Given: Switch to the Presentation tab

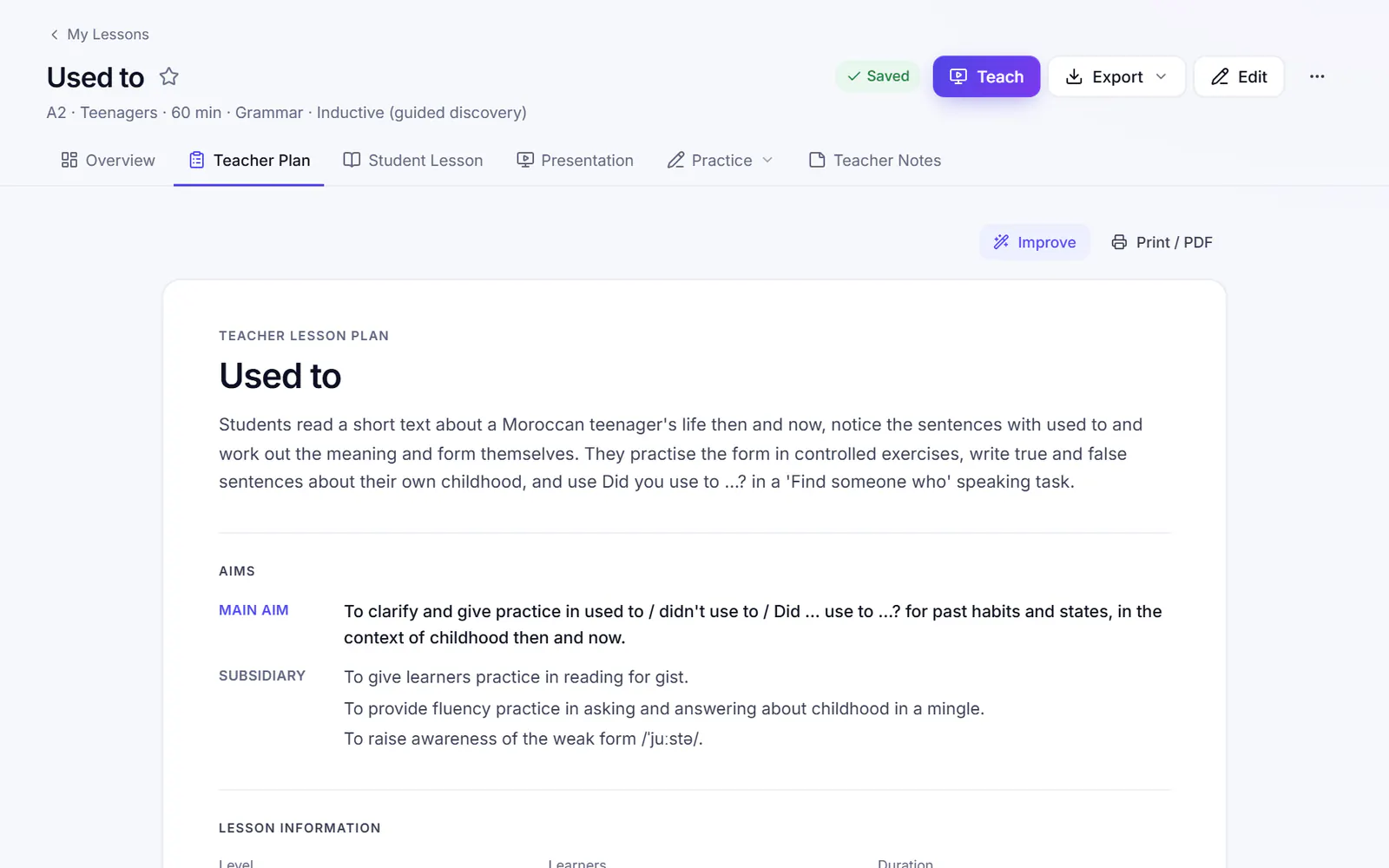Looking at the screenshot, I should tap(576, 161).
